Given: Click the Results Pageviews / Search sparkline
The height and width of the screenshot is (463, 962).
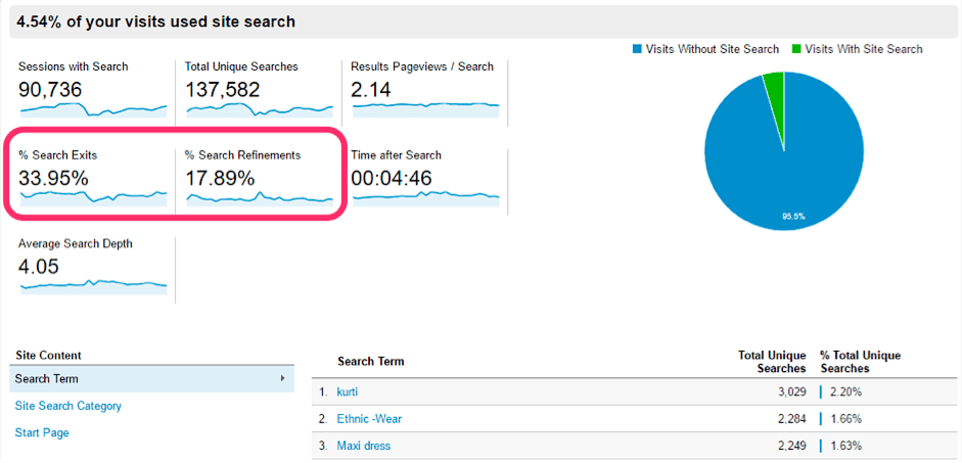Looking at the screenshot, I should 425,106.
